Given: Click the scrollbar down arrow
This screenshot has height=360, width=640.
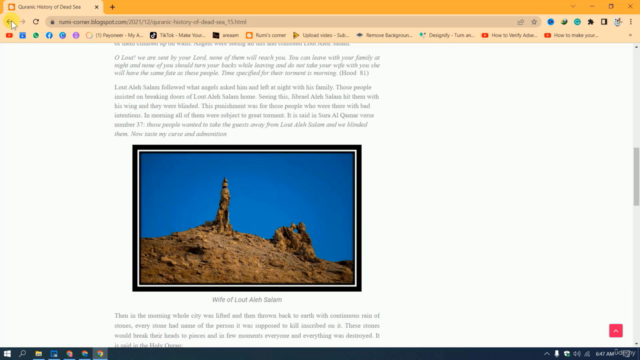Looking at the screenshot, I should [636, 344].
